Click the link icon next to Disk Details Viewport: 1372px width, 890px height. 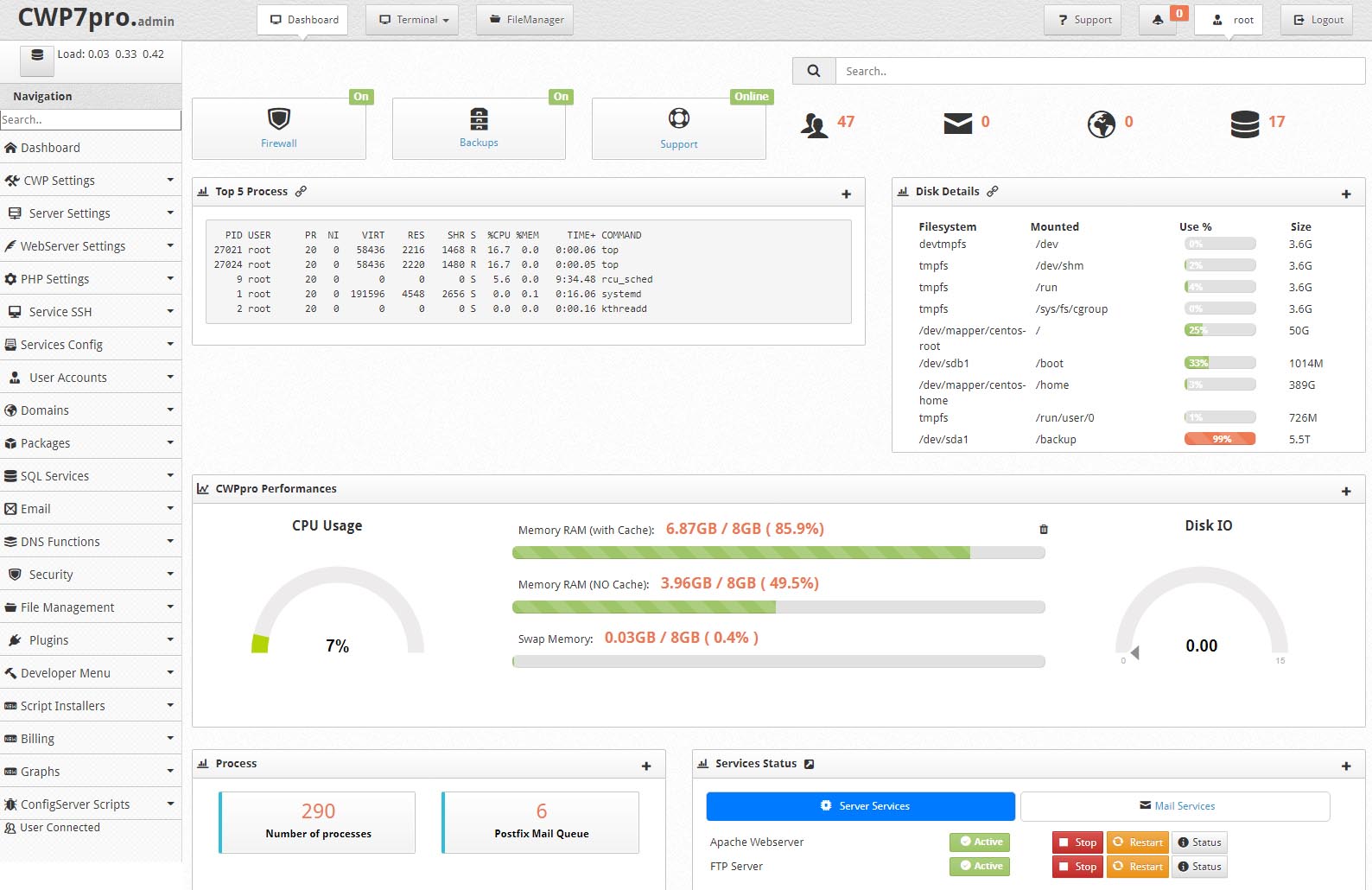pos(993,191)
